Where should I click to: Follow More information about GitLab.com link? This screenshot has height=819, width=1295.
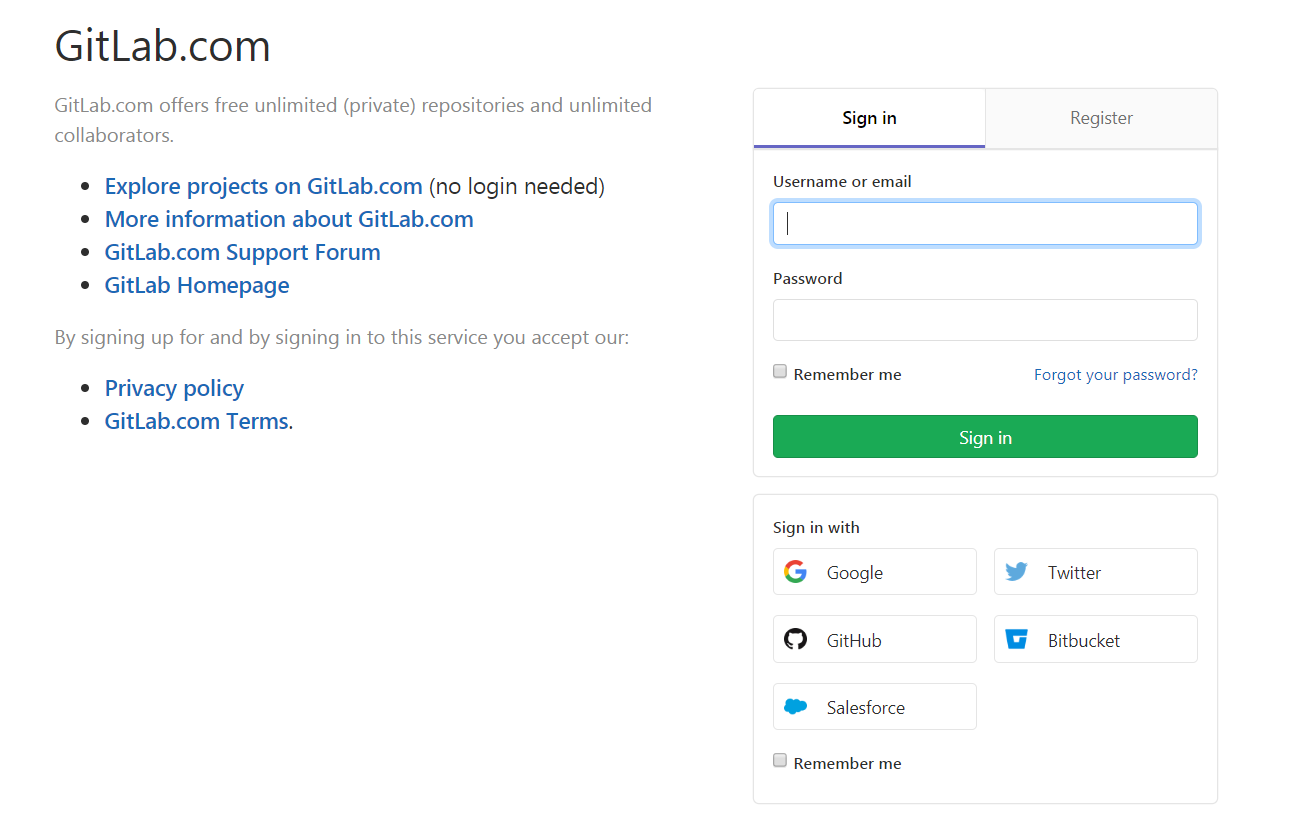tap(289, 220)
